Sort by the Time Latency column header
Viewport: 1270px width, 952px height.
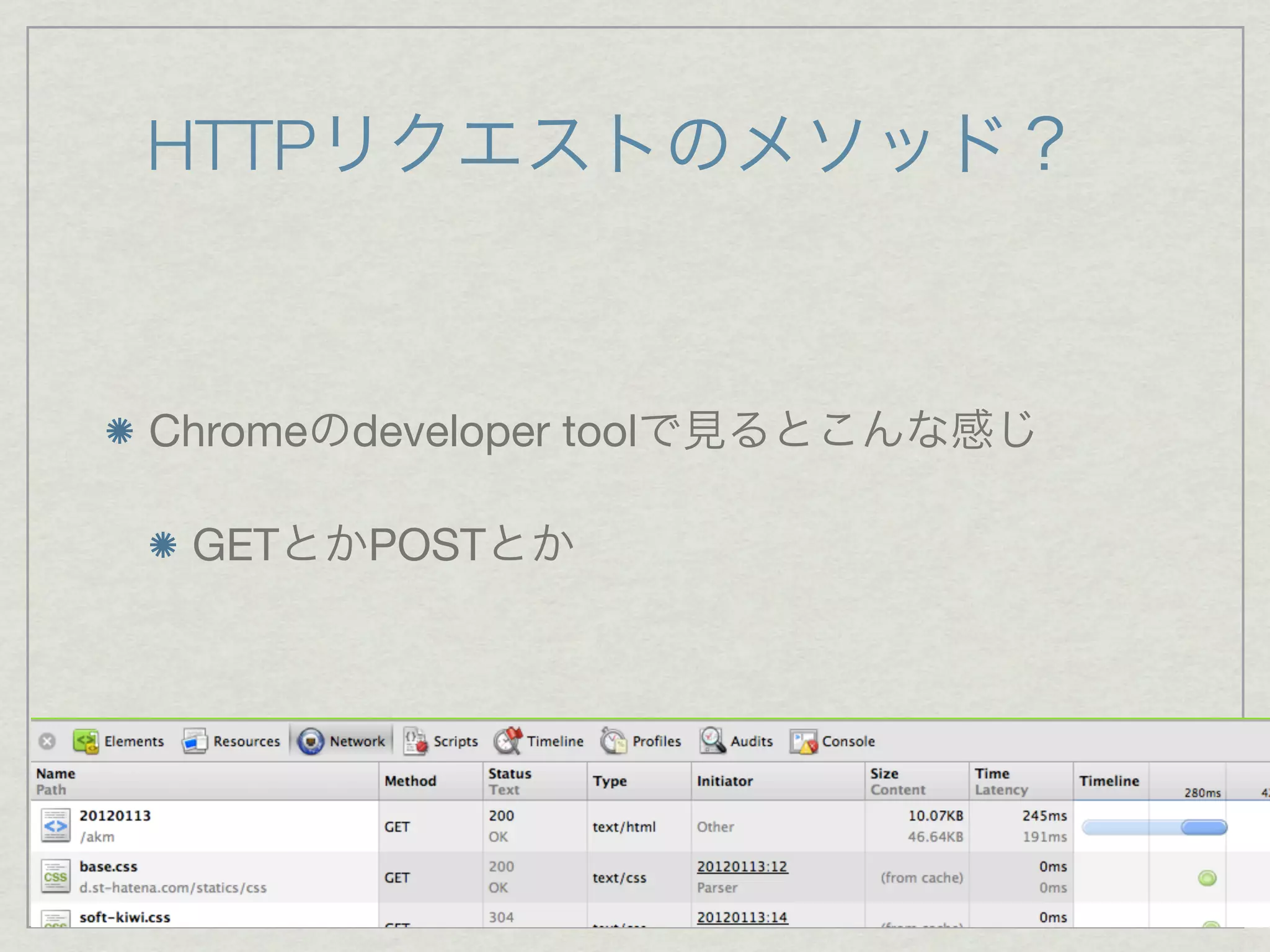click(x=1021, y=781)
